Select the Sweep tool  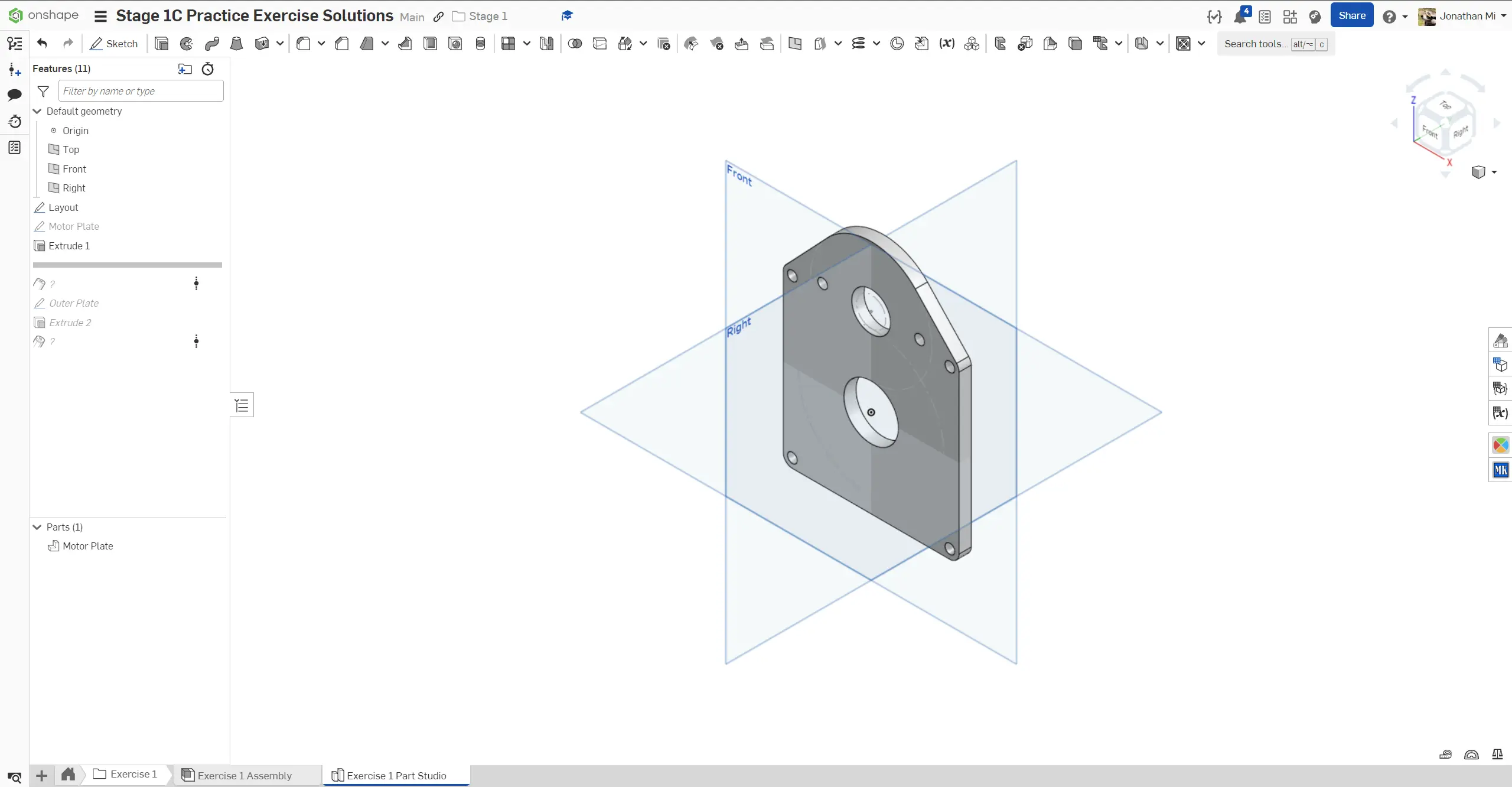[x=211, y=44]
